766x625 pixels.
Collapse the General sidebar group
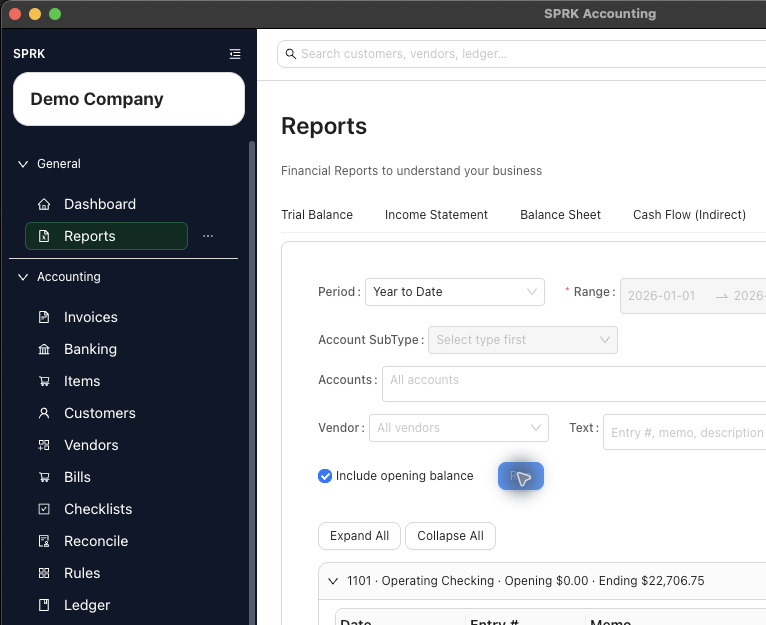[23, 164]
